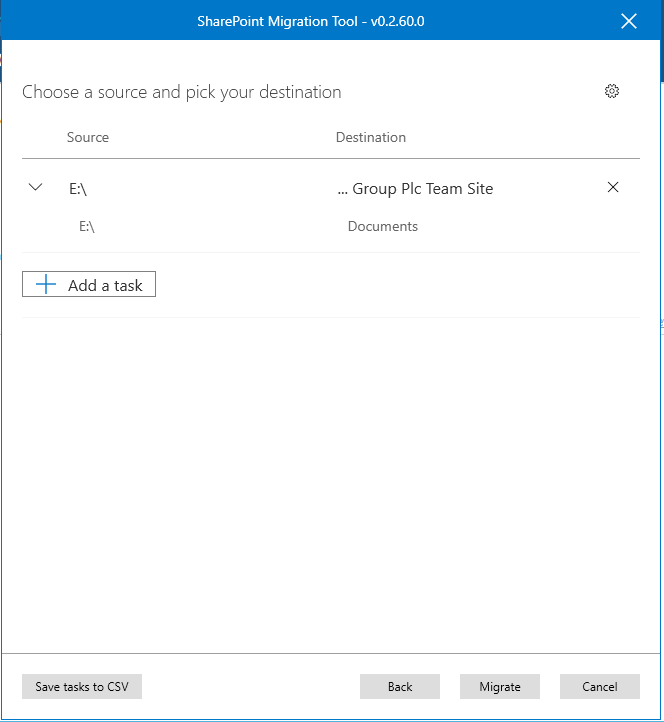Screen dimensions: 664x722
Task: Click the Destination column header
Action: (x=371, y=137)
